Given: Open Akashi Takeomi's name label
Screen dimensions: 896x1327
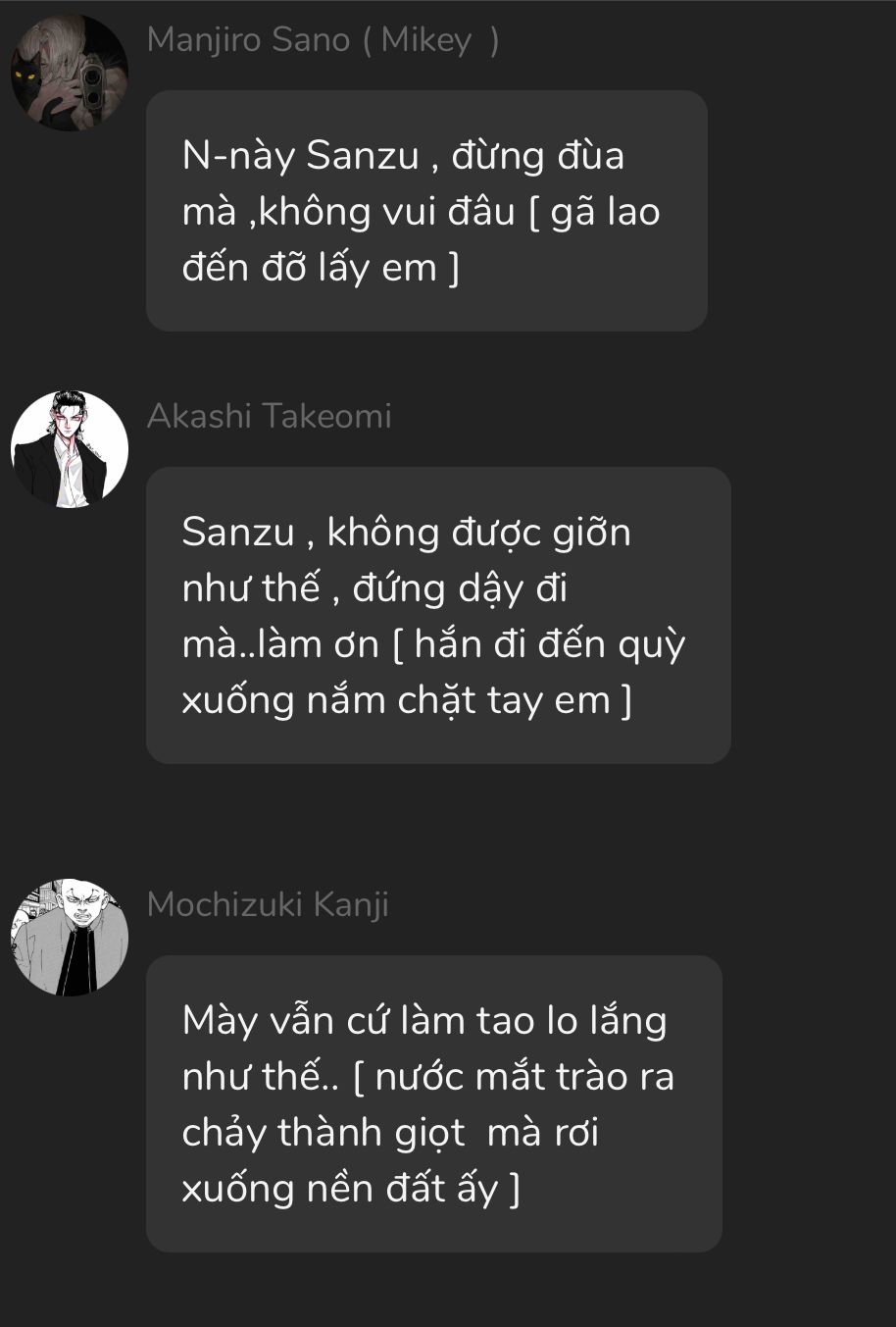Looking at the screenshot, I should 270,416.
